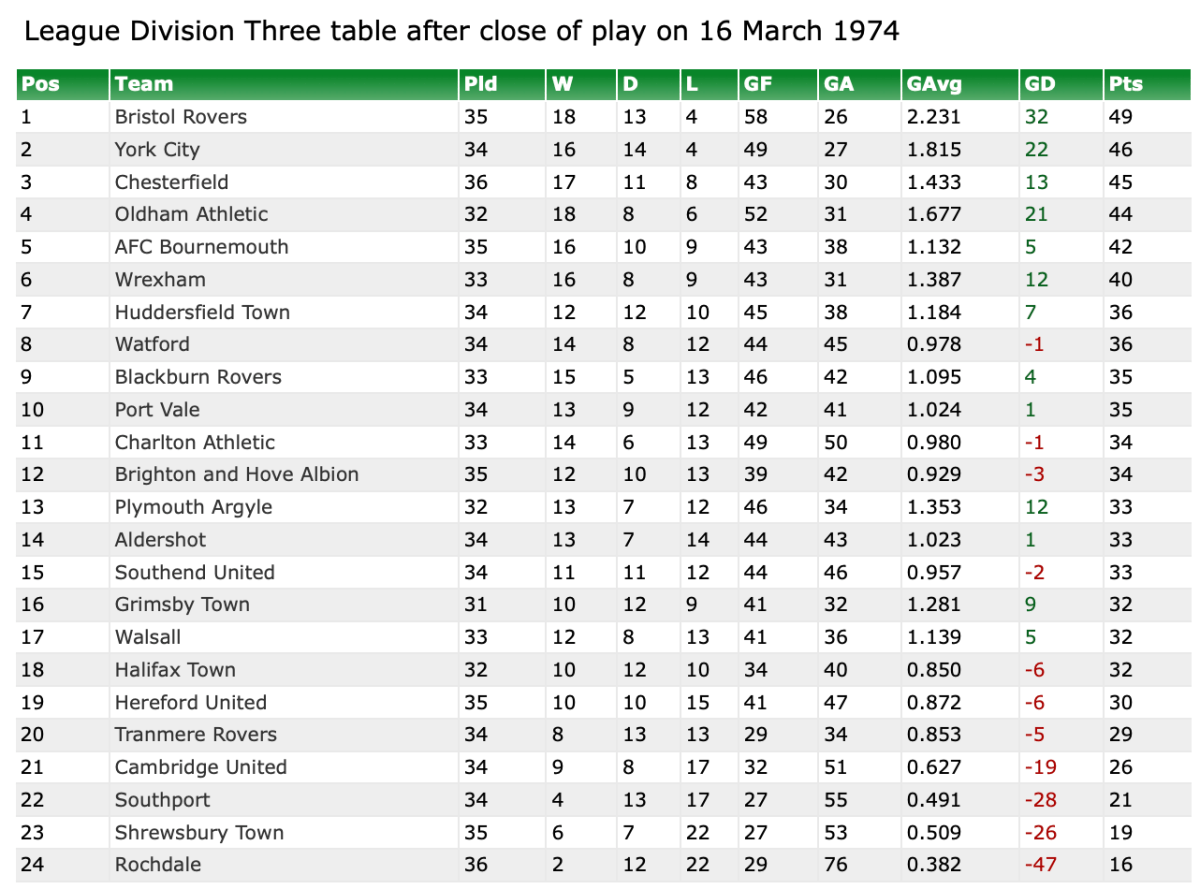Click the Pld column header
The width and height of the screenshot is (1200, 889).
[x=481, y=84]
